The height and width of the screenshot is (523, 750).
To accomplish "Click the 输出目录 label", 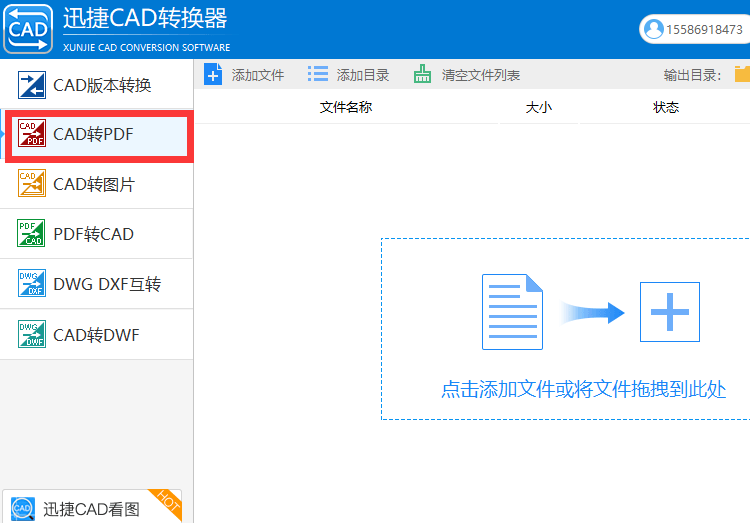I will [692, 75].
